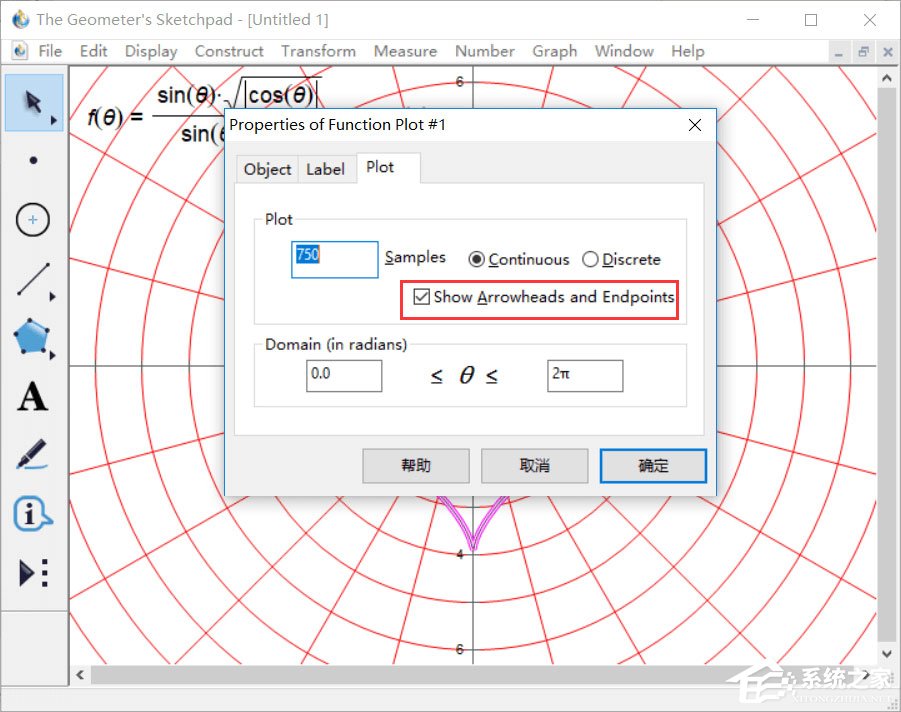Open the Transform menu

tap(318, 51)
